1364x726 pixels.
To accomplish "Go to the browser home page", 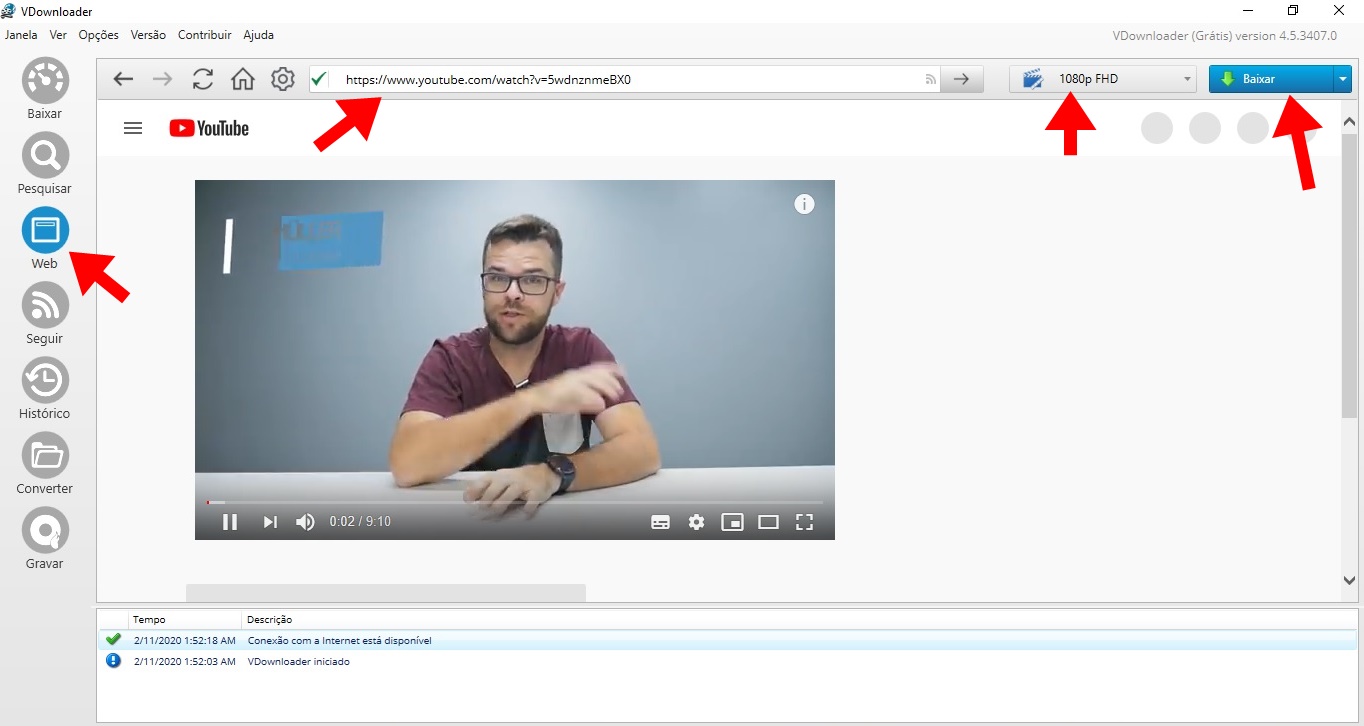I will 243,79.
